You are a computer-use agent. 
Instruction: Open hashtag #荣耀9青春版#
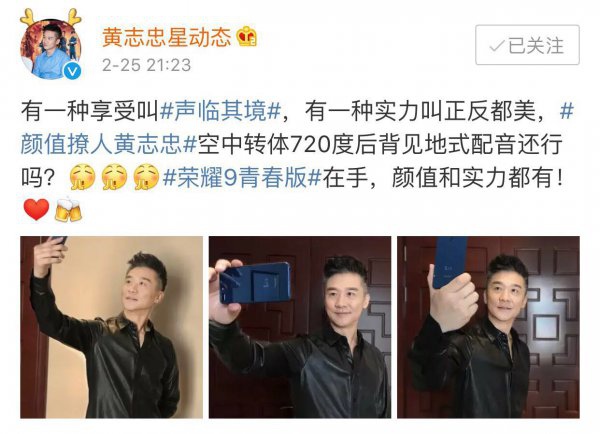(242, 177)
